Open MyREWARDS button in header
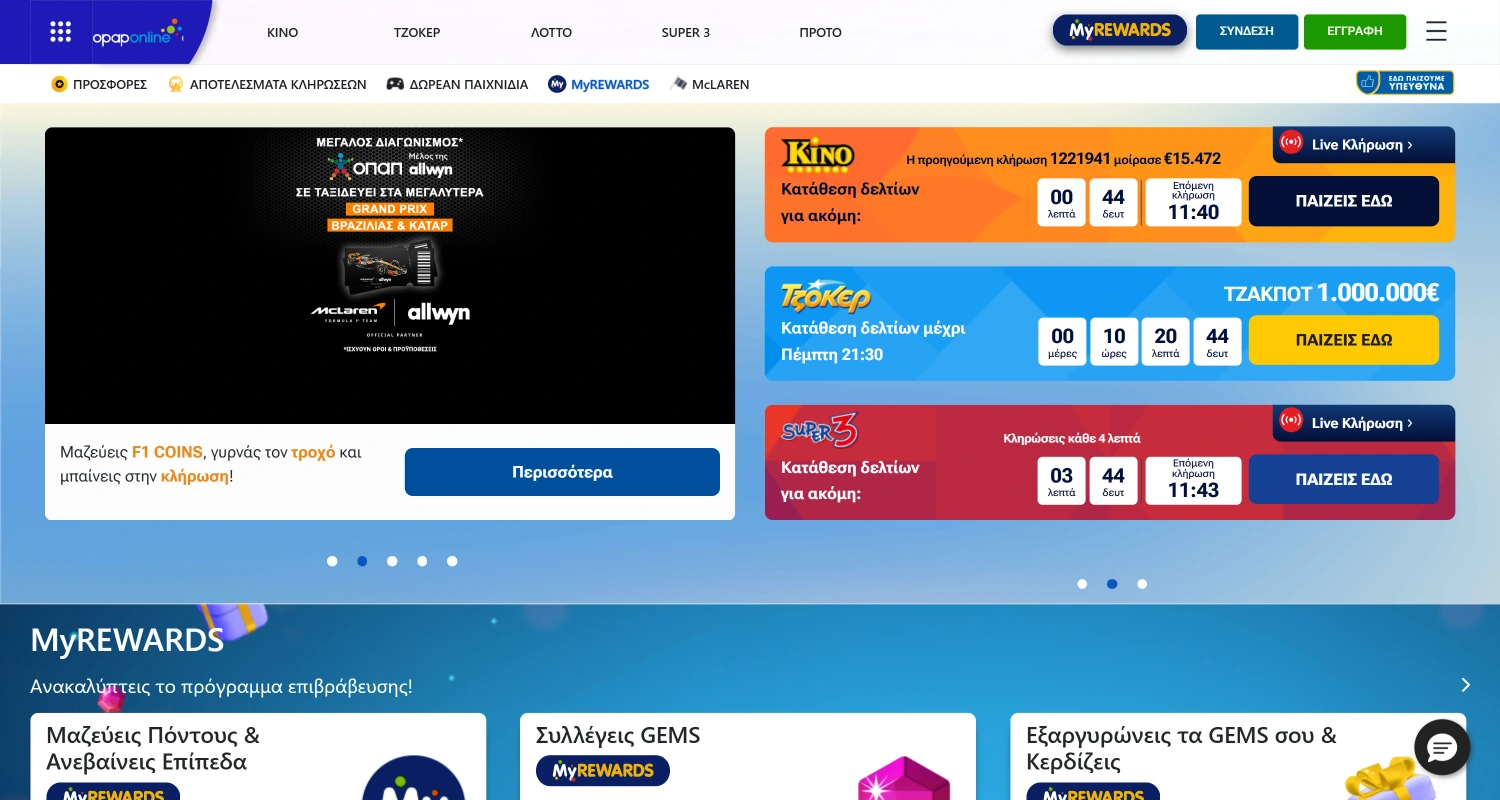1500x800 pixels. 1119,31
